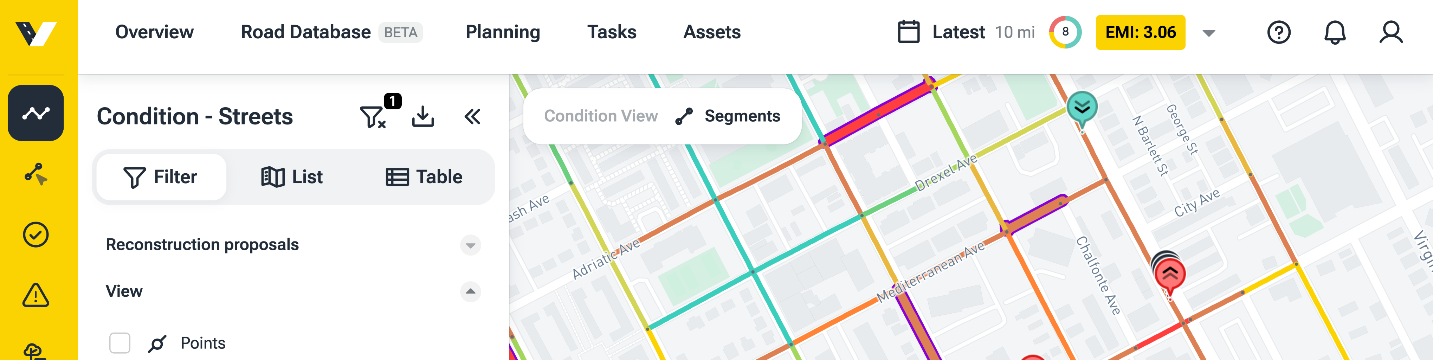Click the EMI: 3.06 badge
This screenshot has width=1440, height=360.
pyautogui.click(x=1141, y=32)
